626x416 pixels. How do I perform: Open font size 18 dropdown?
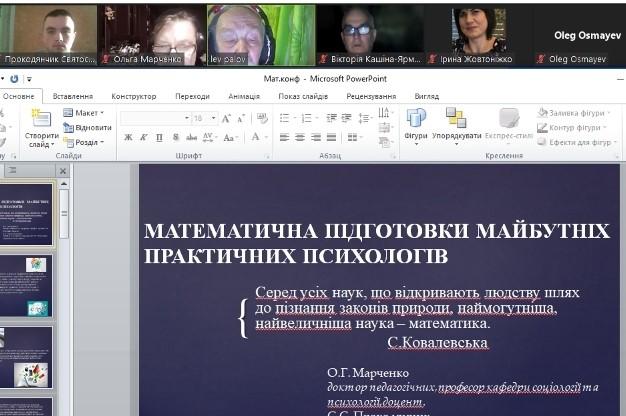[x=214, y=118]
